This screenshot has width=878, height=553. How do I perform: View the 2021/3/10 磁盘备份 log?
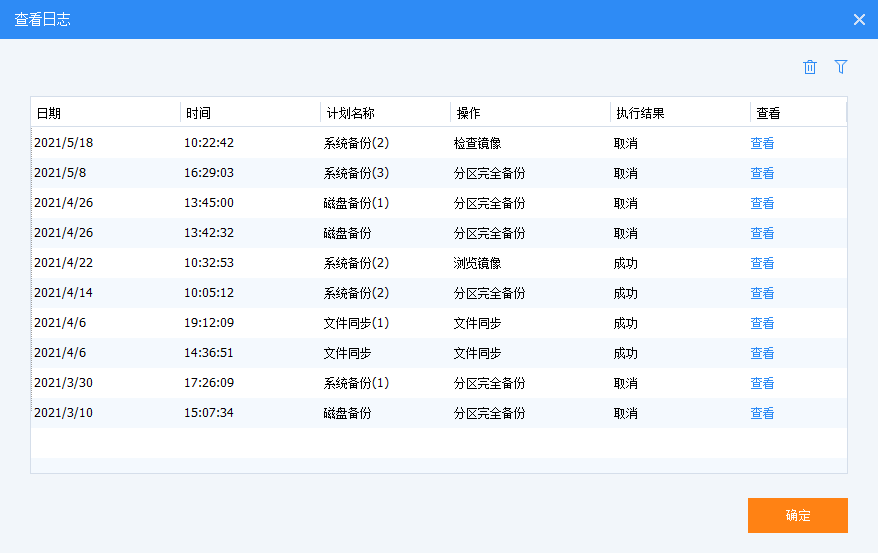point(762,413)
